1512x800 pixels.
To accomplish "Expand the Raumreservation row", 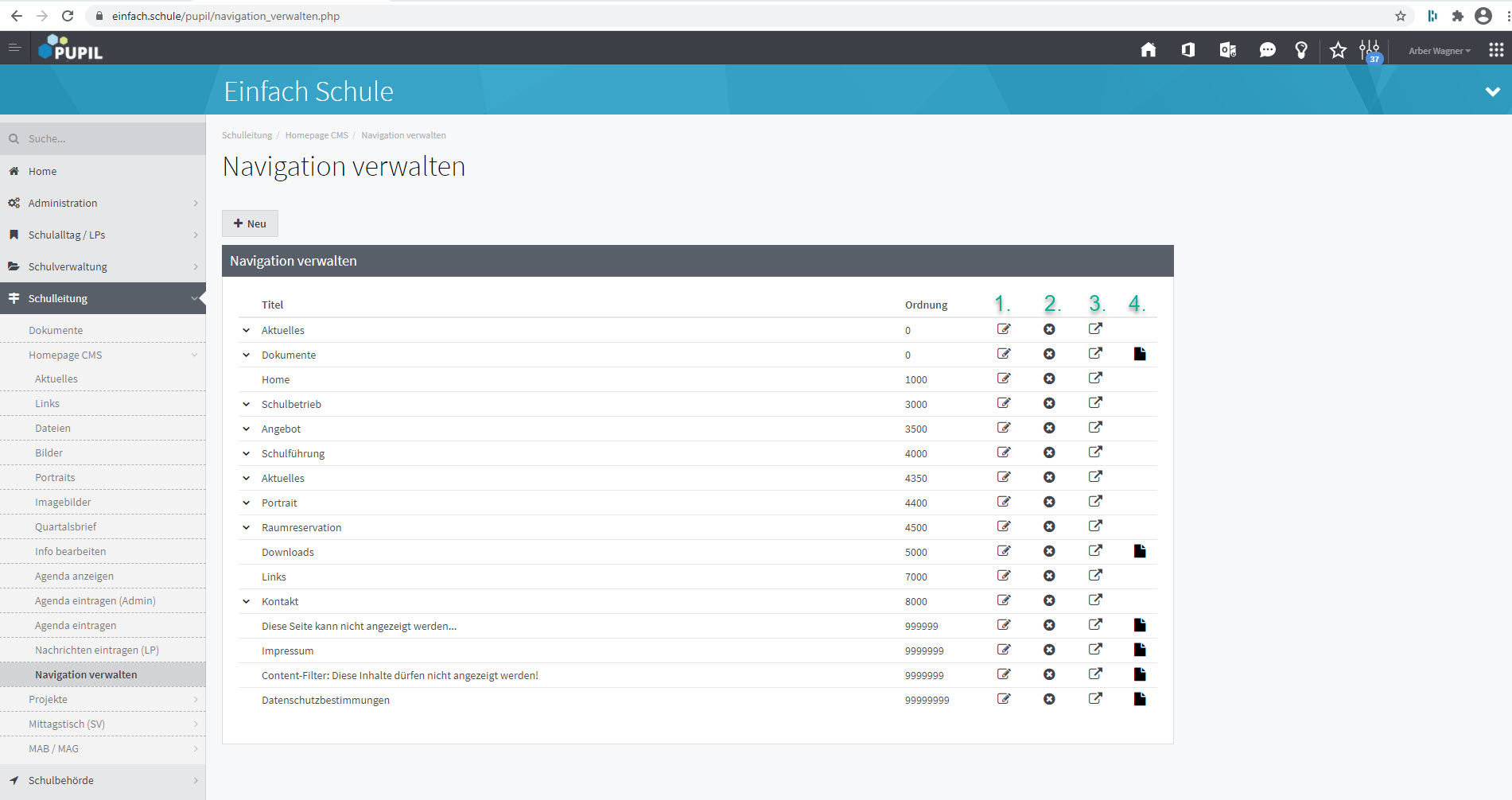I will (x=247, y=527).
